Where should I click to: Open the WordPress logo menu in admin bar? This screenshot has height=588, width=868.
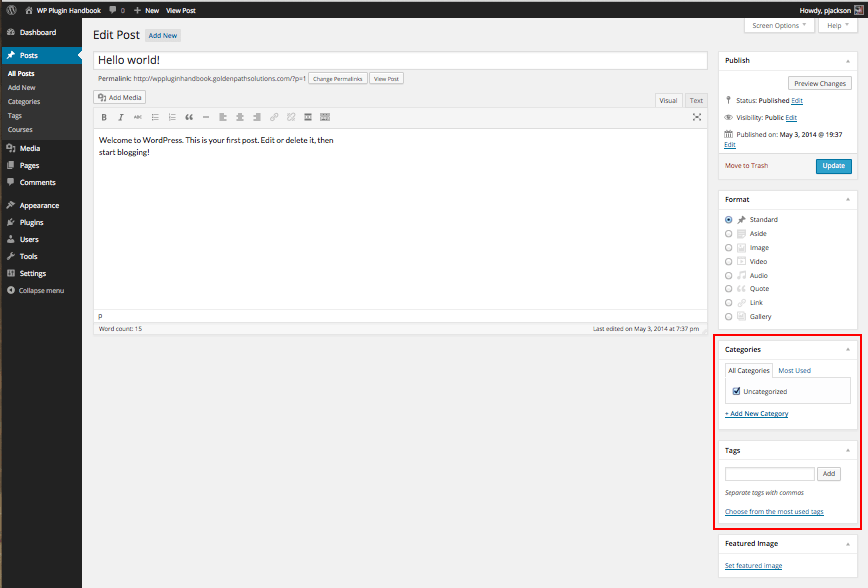coord(11,10)
